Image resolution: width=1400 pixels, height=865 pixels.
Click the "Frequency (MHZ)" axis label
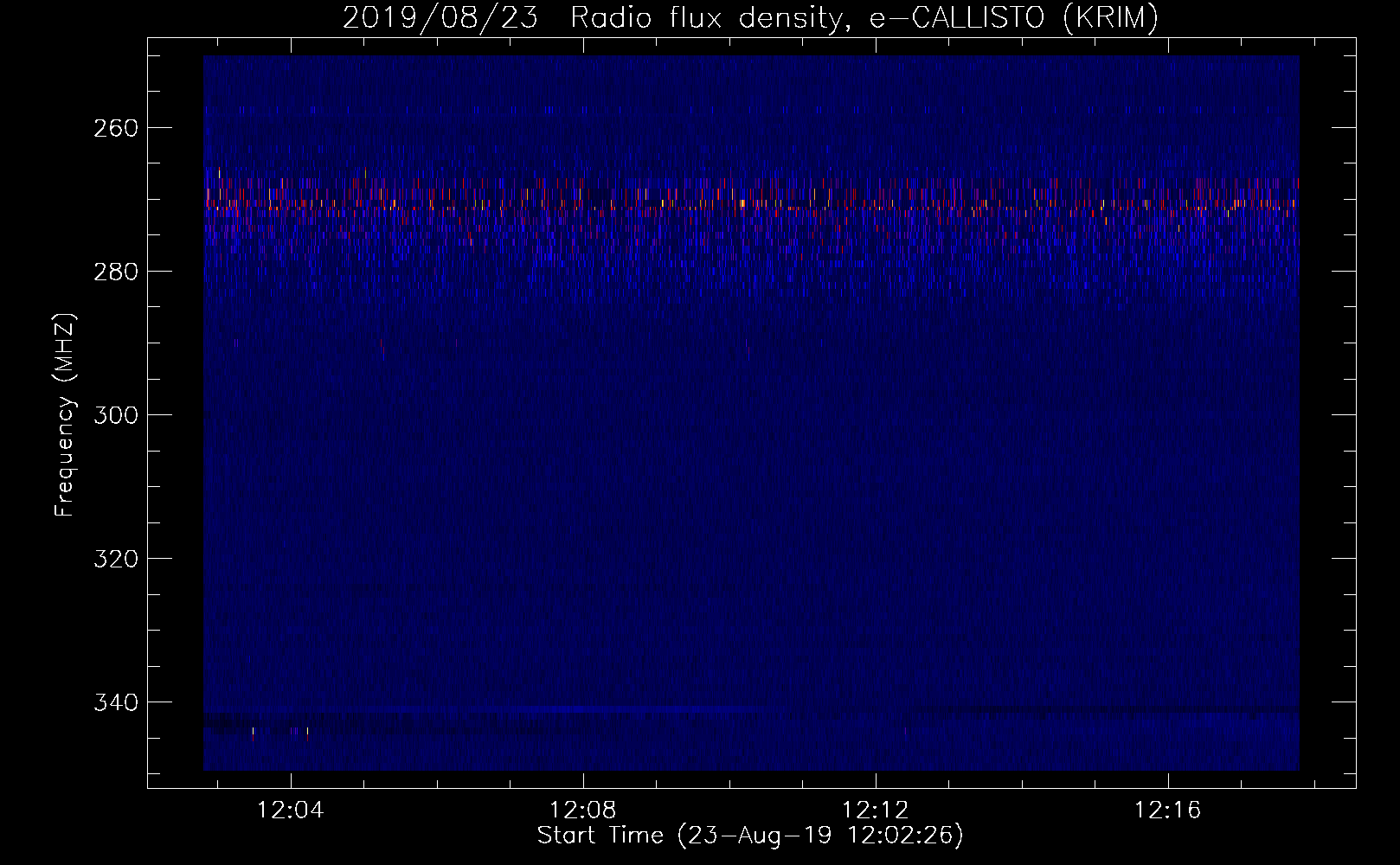[65, 414]
